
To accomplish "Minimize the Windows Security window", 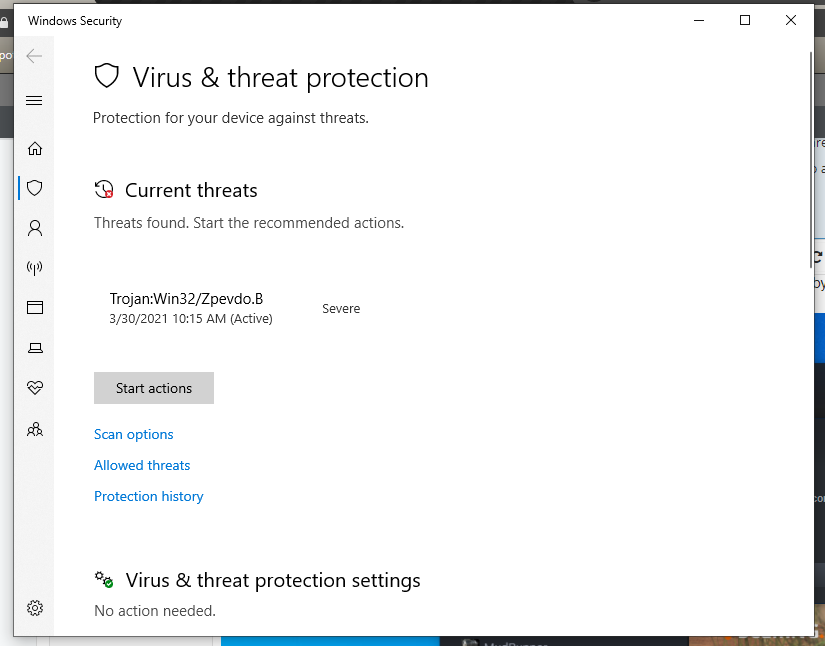I will [x=699, y=20].
